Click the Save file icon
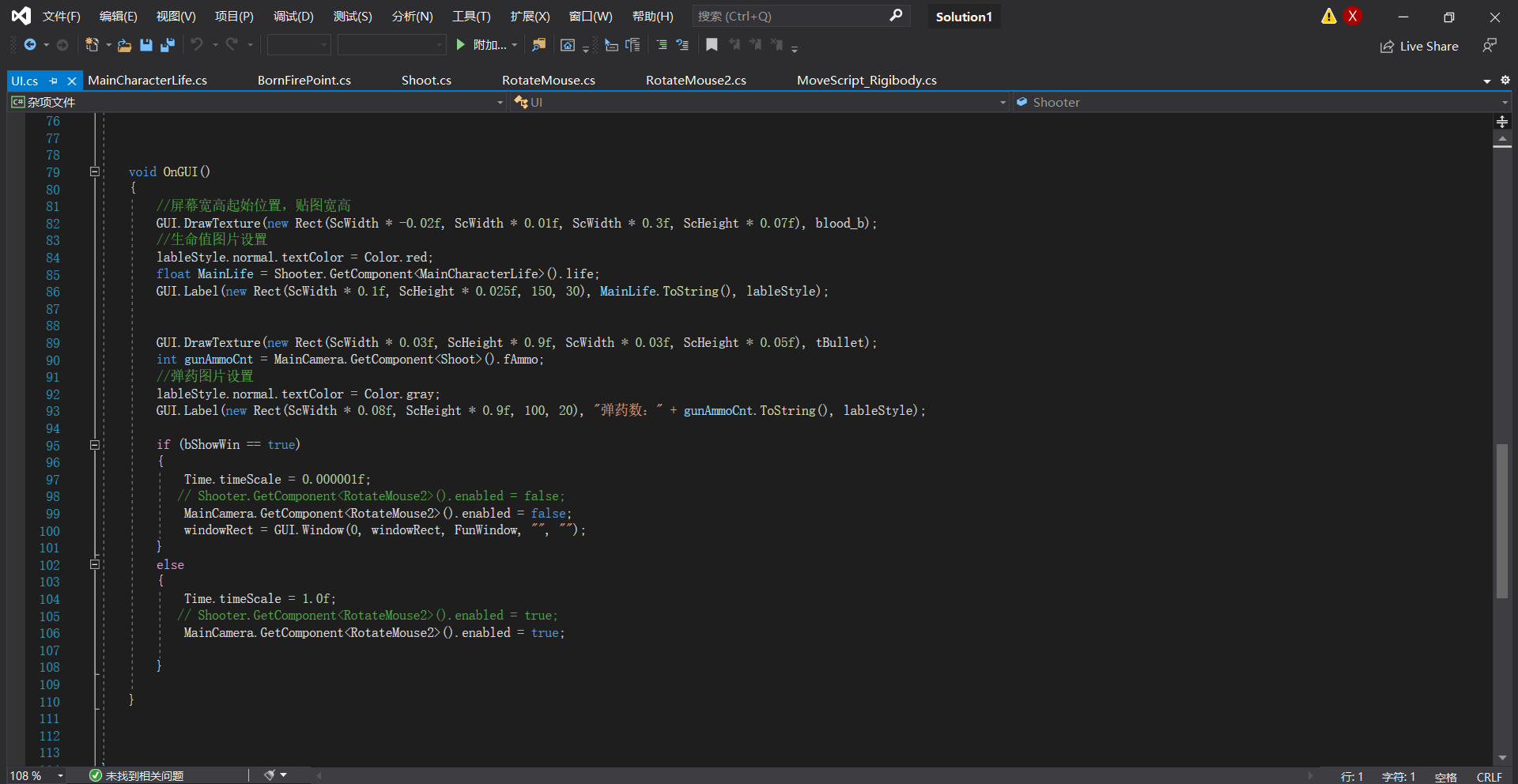The height and width of the screenshot is (784, 1518). (x=146, y=45)
